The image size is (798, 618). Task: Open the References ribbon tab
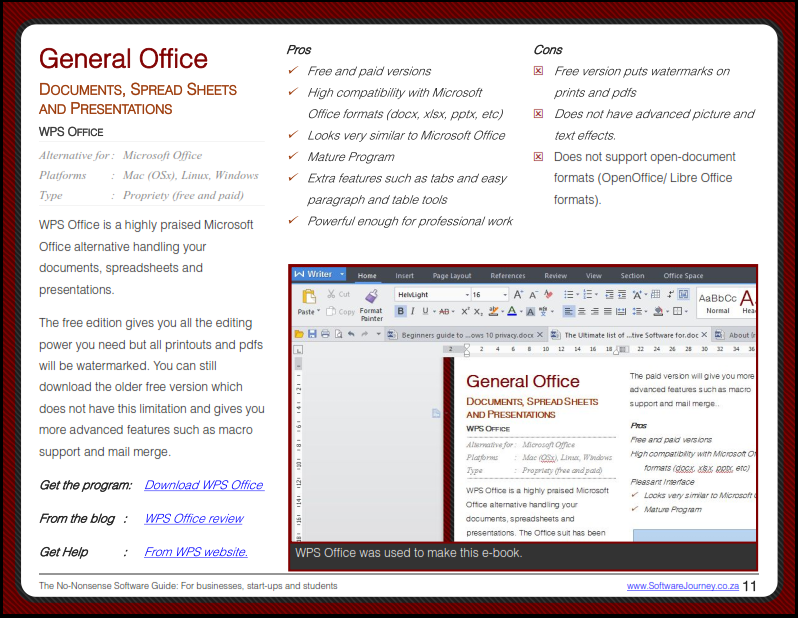click(507, 276)
